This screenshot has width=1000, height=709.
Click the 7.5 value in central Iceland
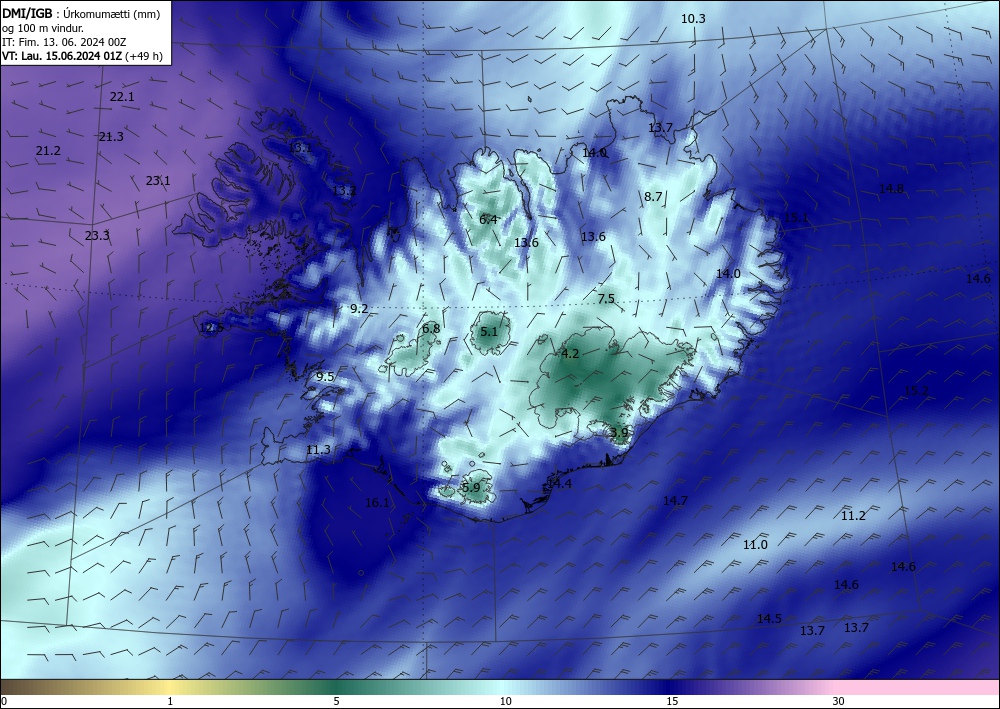[x=606, y=299]
